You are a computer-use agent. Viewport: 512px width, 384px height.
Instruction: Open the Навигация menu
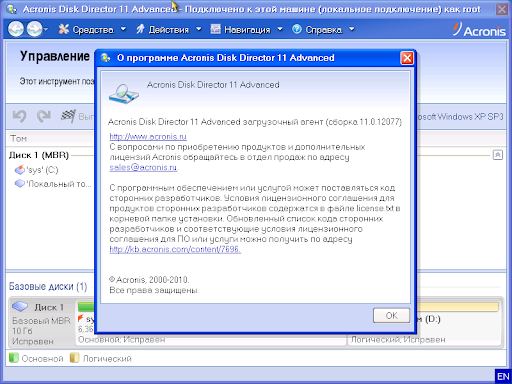[x=247, y=30]
